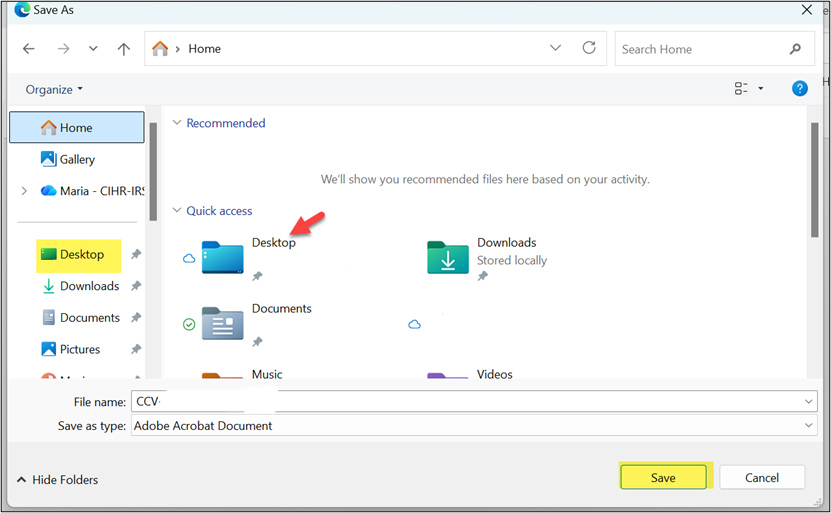Open the Downloads folder in Quick access
This screenshot has height=513, width=831.
448,256
